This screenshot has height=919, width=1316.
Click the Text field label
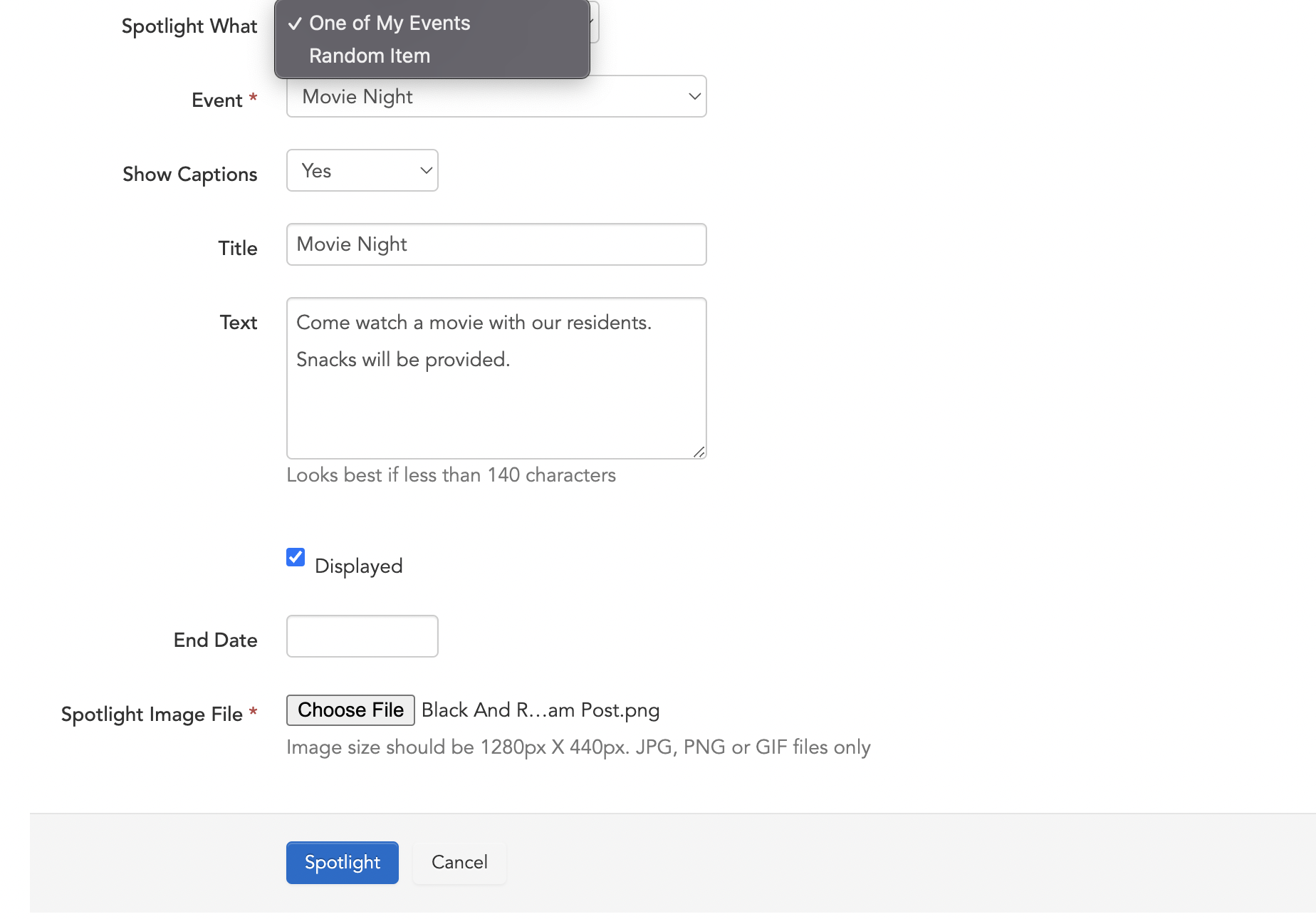(239, 323)
